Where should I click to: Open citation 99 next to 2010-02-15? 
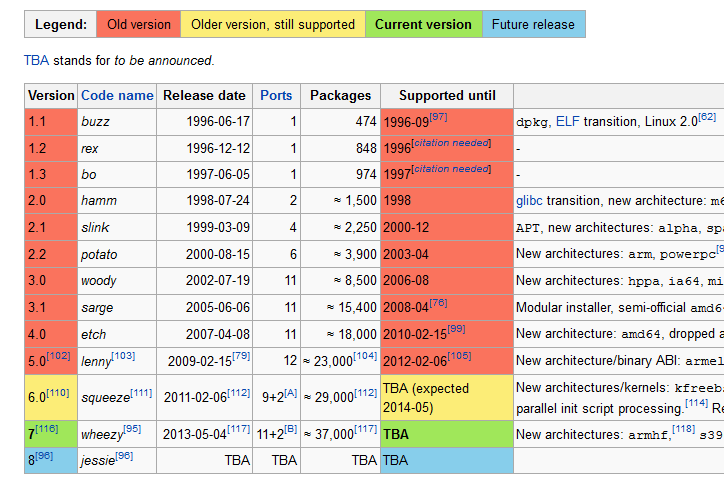456,329
